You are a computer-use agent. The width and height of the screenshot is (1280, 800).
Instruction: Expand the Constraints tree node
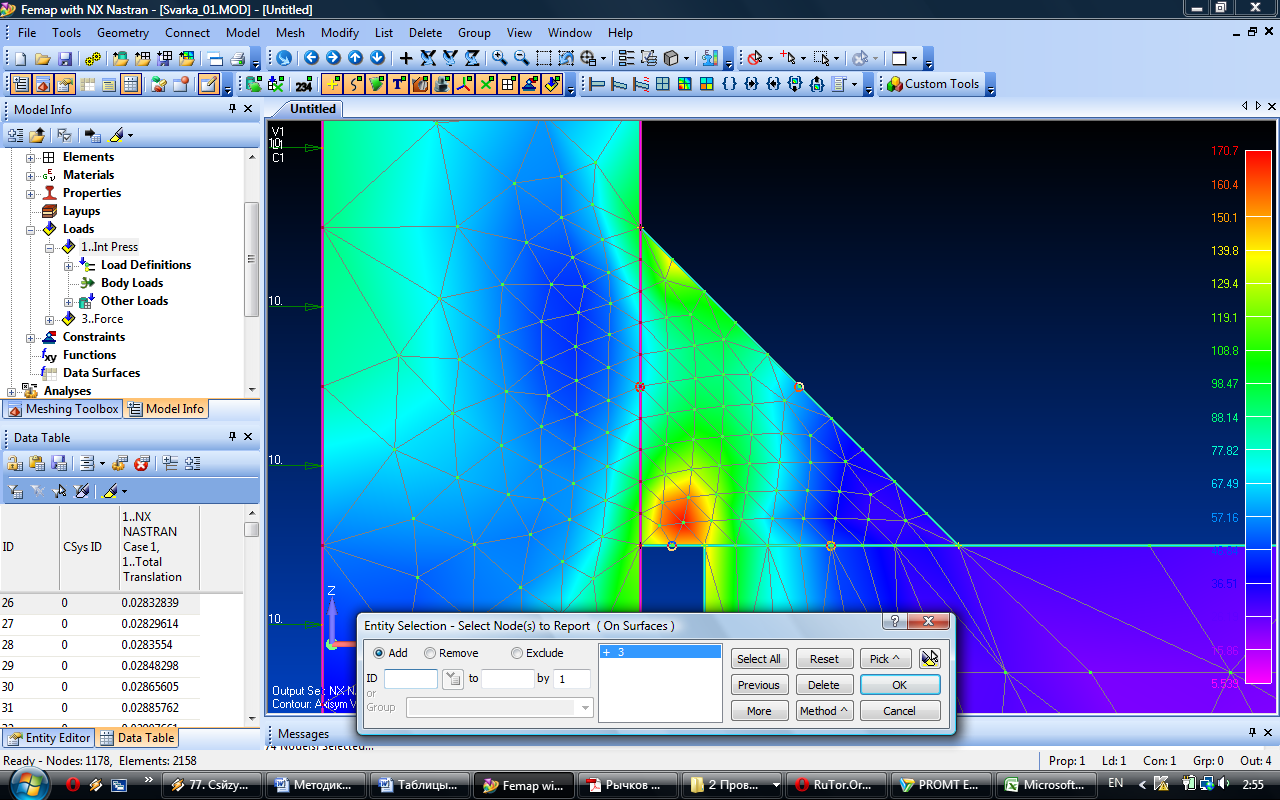tap(30, 338)
